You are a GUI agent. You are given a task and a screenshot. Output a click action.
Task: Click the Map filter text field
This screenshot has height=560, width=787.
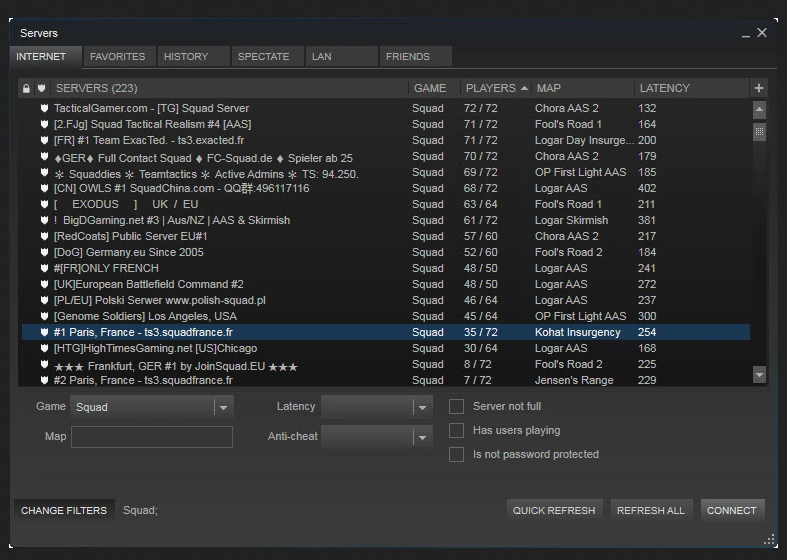(x=152, y=437)
